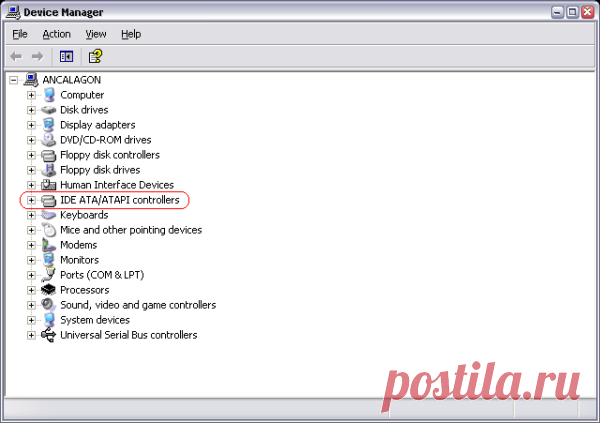Select the Universal Serial Bus controllers label
The width and height of the screenshot is (600, 423).
tap(129, 335)
